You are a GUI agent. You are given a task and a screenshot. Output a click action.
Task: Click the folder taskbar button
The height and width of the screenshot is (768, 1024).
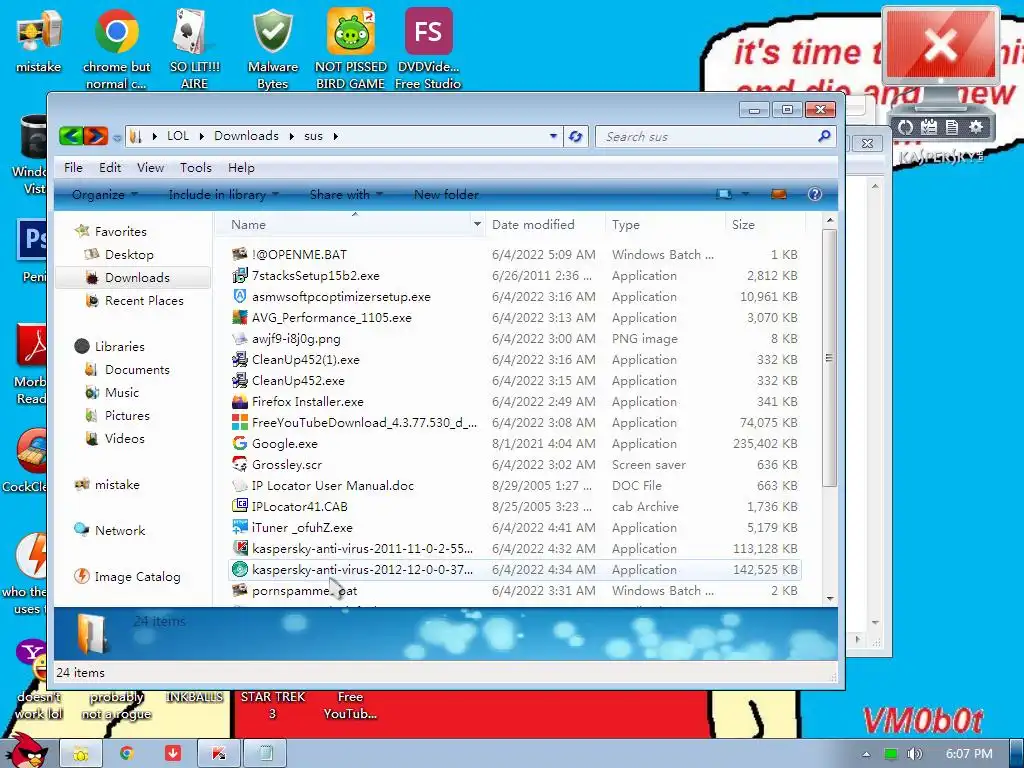pyautogui.click(x=81, y=754)
